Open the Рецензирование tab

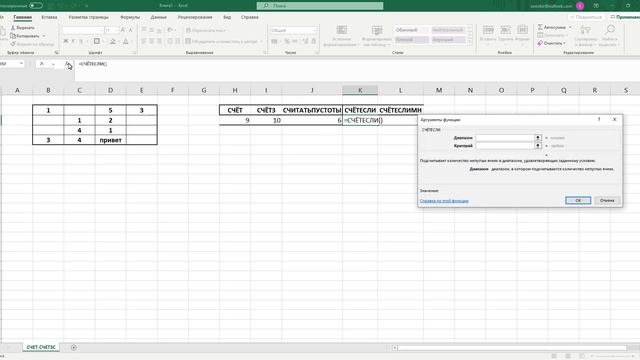195,17
